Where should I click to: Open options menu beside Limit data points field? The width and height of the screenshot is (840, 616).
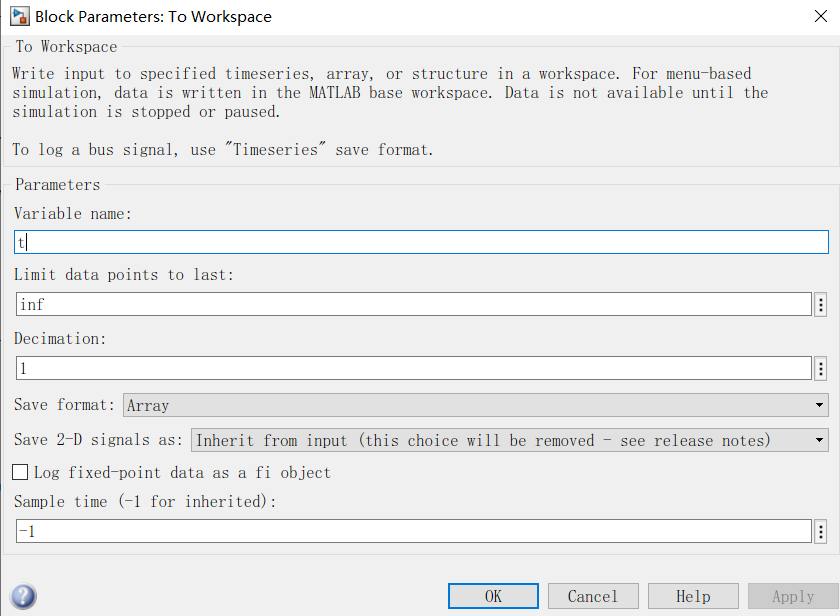coord(821,304)
